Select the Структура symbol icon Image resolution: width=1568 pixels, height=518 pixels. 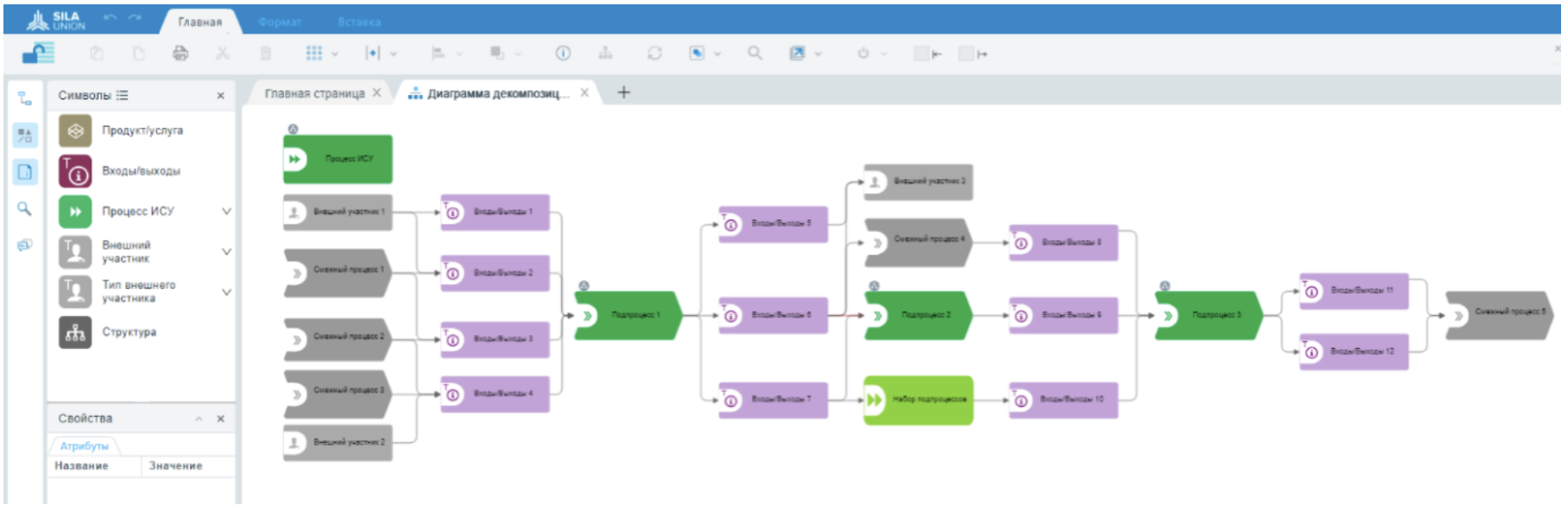[75, 332]
